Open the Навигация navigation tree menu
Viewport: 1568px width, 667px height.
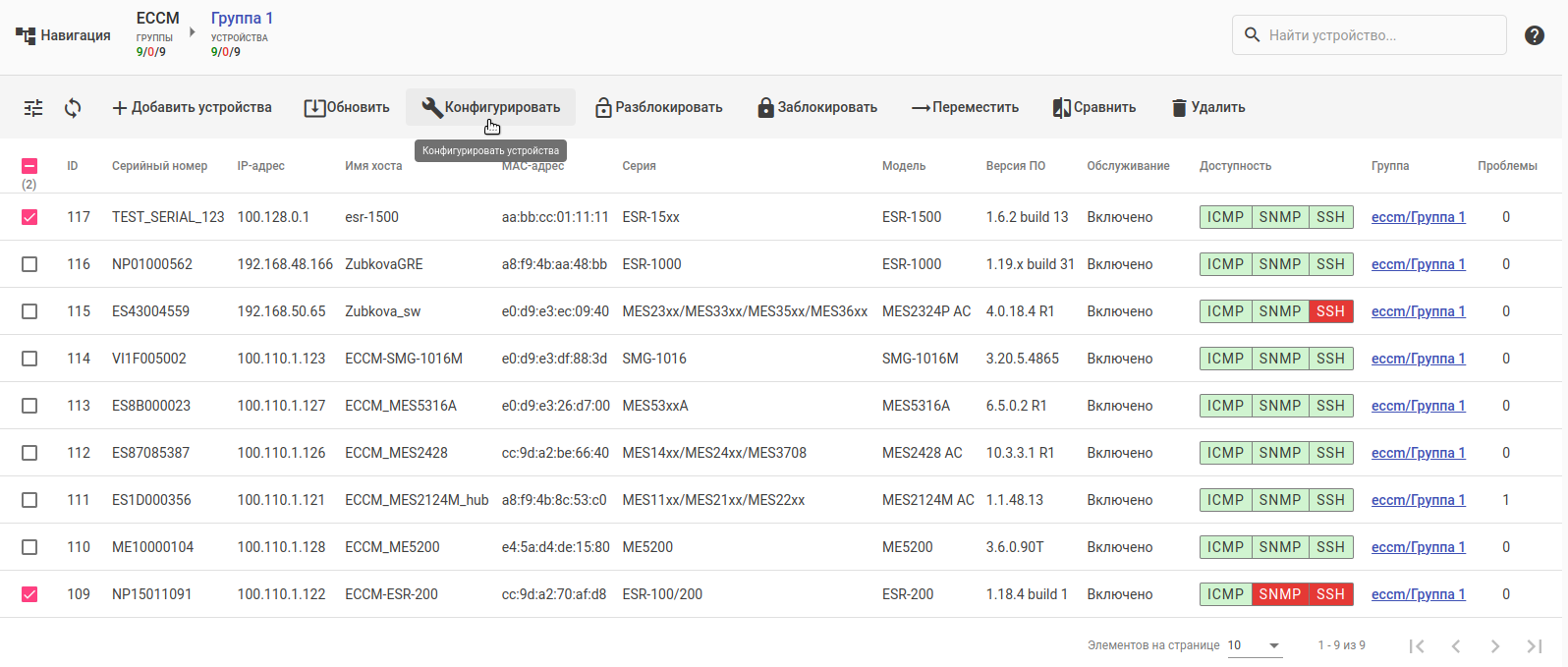click(63, 35)
